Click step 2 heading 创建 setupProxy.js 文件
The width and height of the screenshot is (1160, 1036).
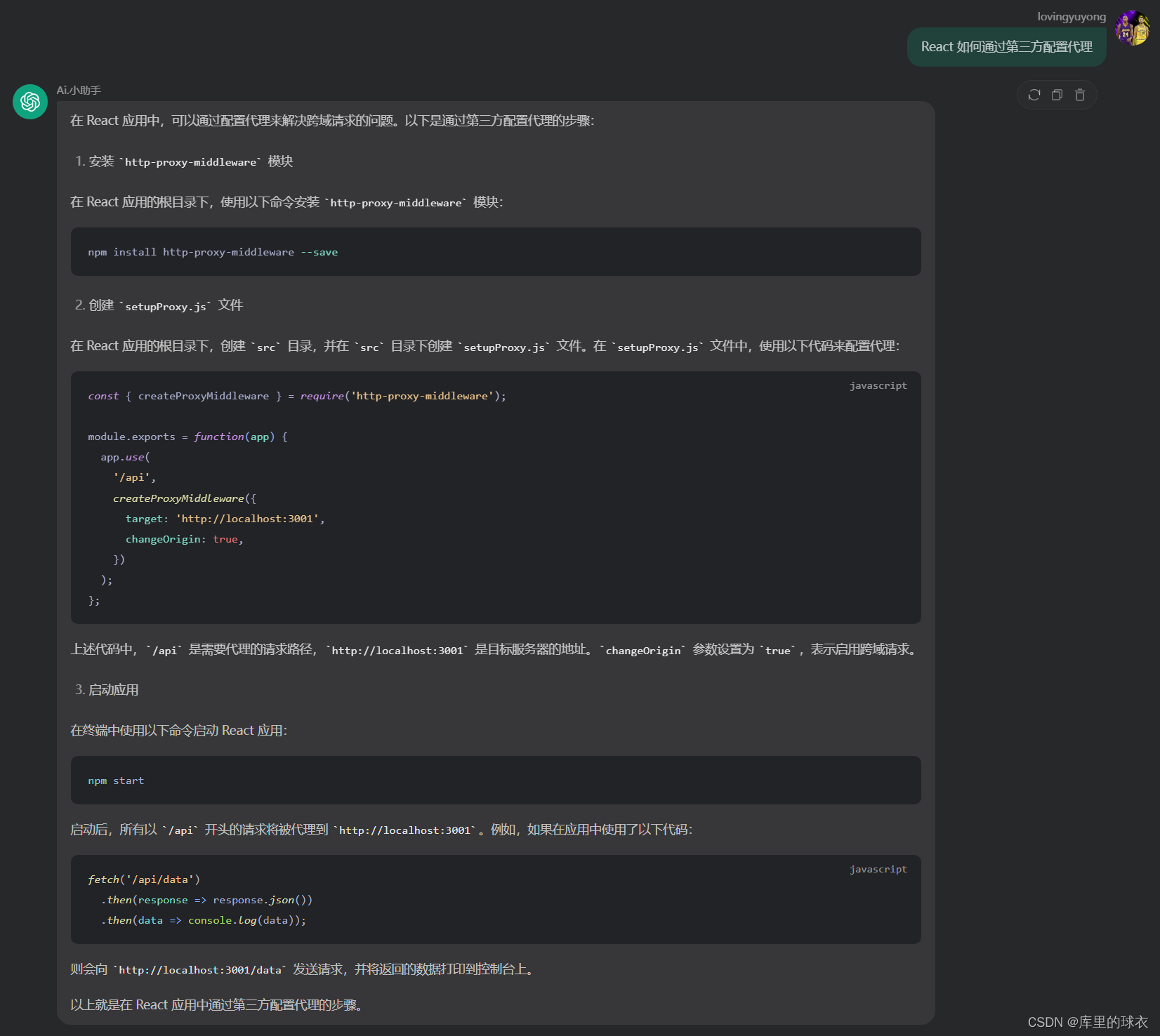tap(159, 305)
